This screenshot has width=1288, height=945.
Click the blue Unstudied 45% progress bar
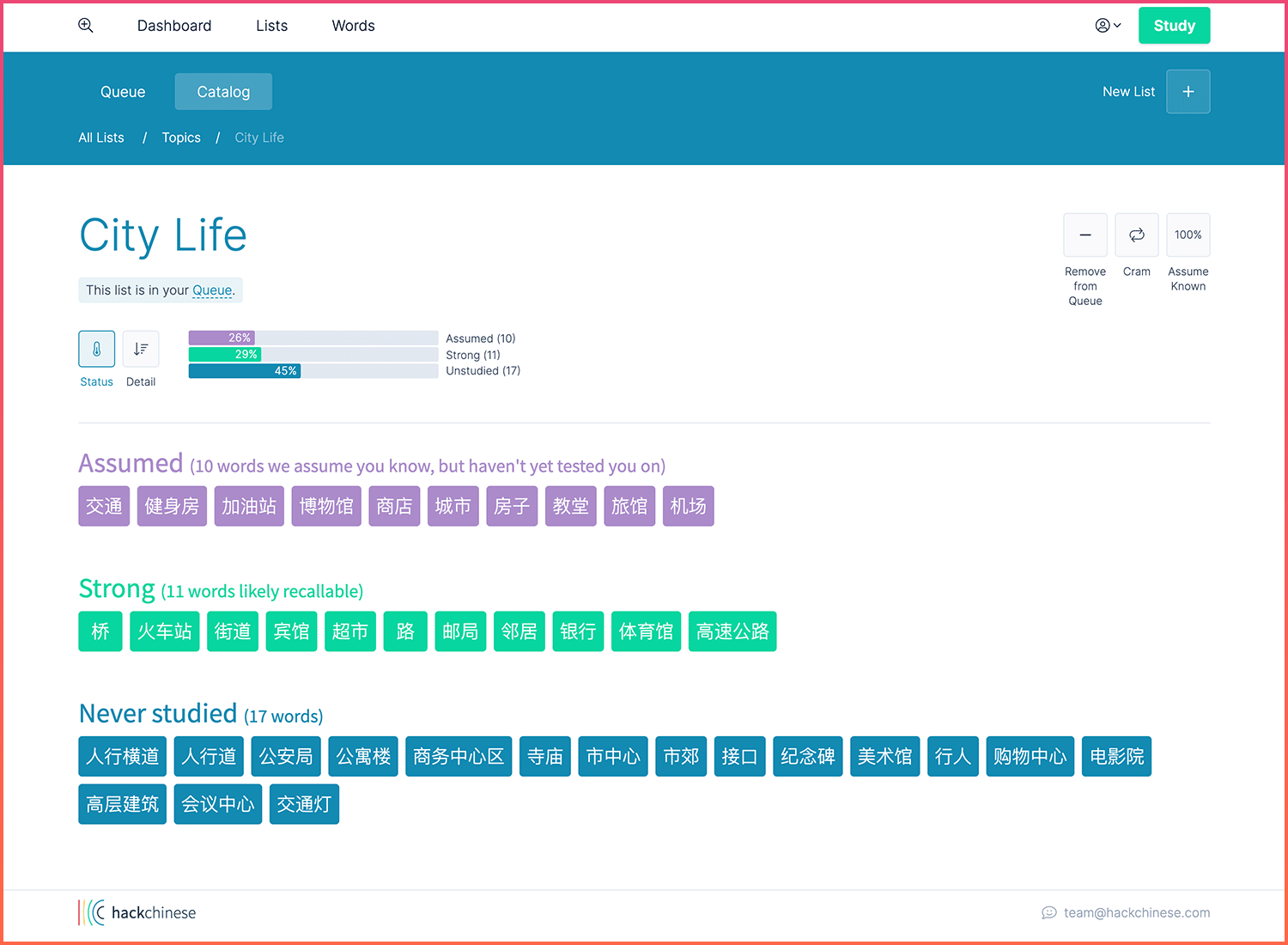[245, 371]
